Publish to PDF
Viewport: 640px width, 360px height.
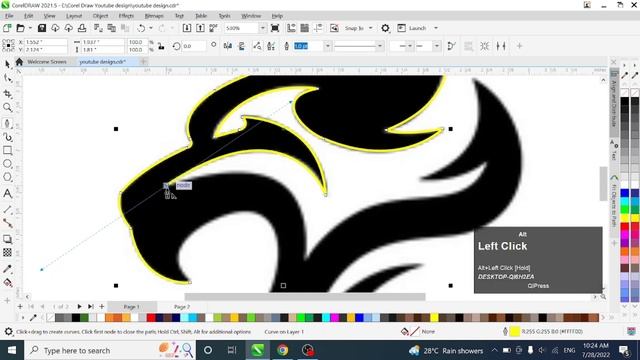pos(213,28)
